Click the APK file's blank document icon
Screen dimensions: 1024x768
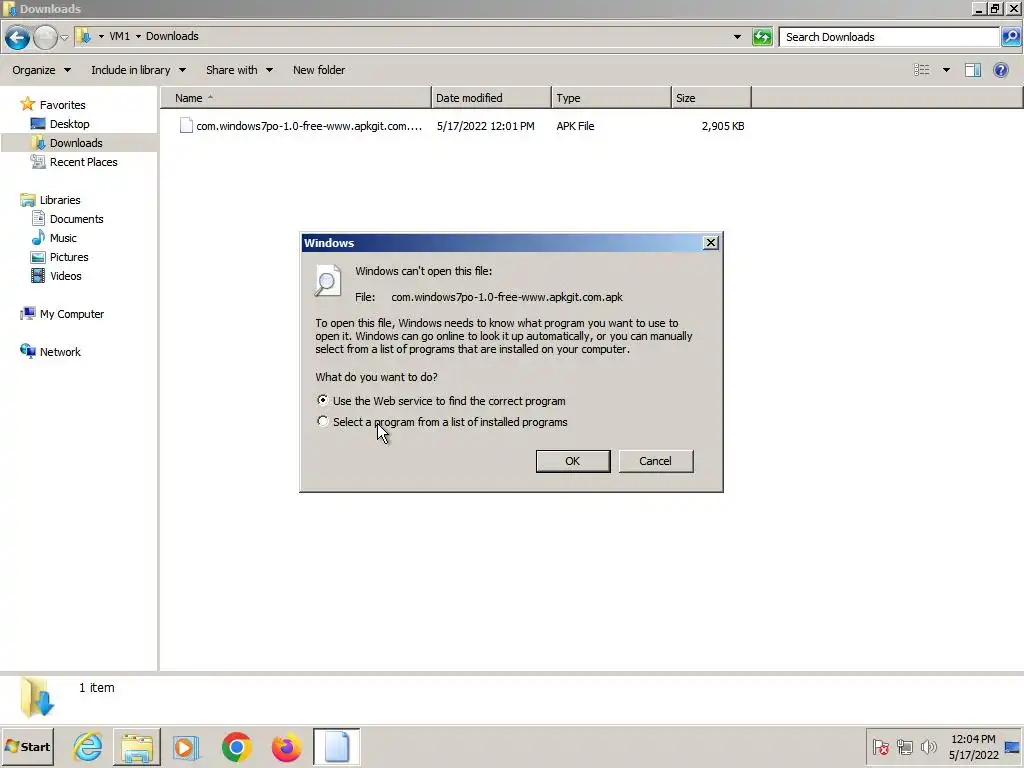[x=186, y=125]
